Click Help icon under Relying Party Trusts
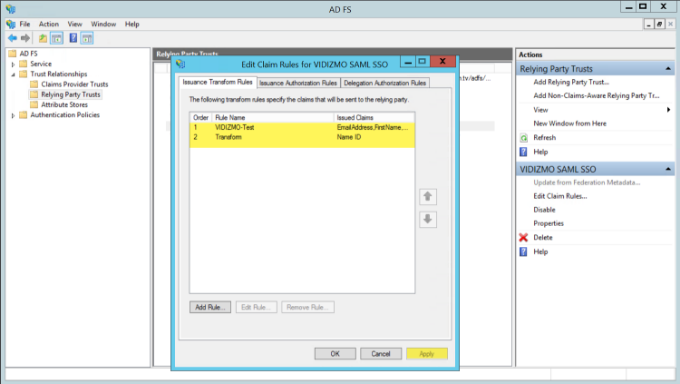Viewport: 680px width, 384px height. click(x=523, y=152)
